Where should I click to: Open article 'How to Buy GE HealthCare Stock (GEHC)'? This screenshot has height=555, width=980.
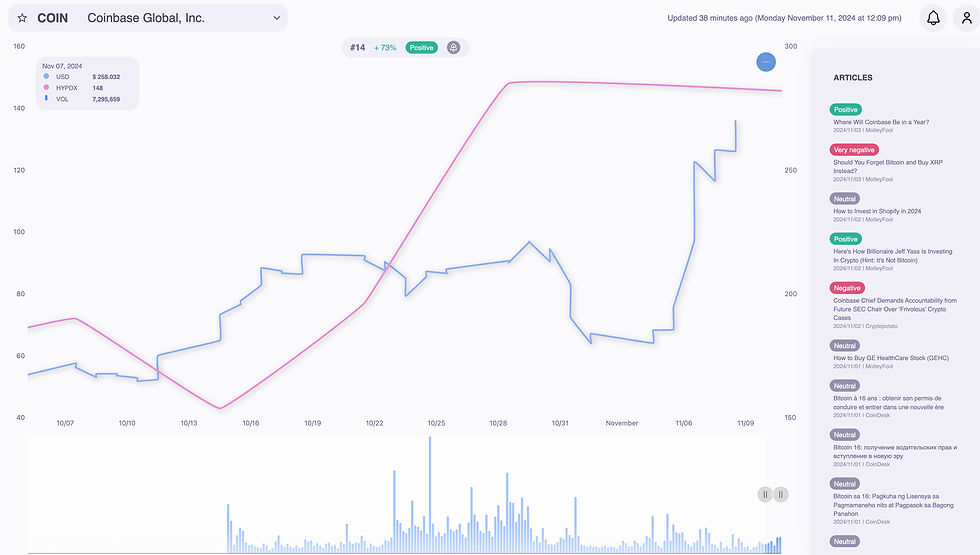tap(891, 358)
